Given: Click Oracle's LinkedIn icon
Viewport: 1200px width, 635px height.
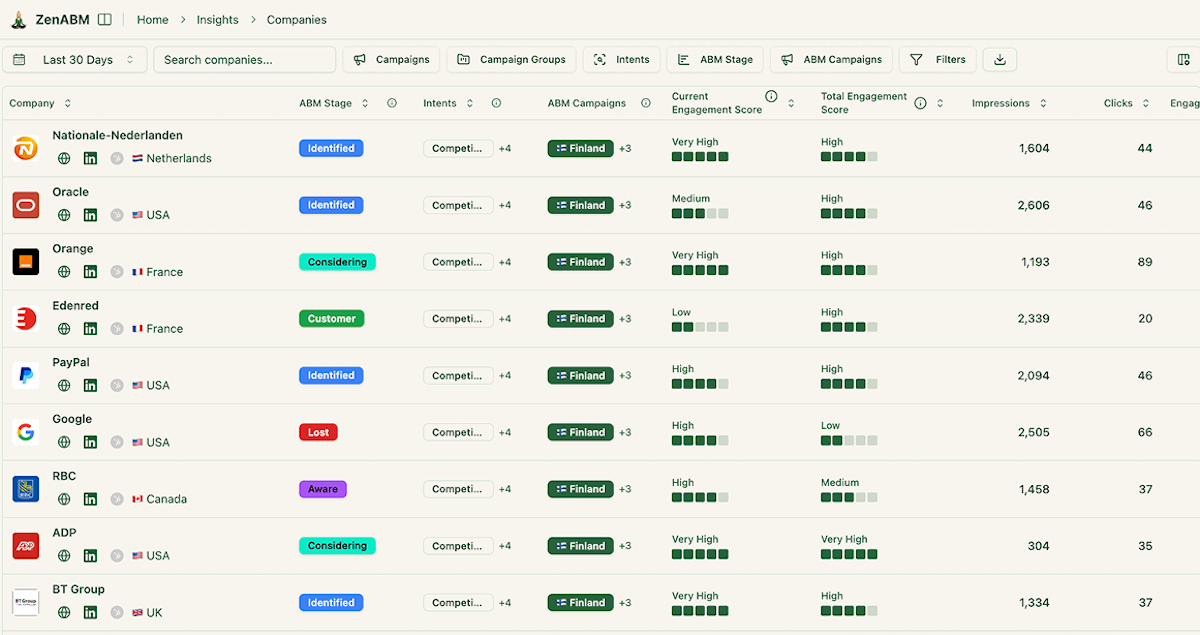Looking at the screenshot, I should (91, 215).
